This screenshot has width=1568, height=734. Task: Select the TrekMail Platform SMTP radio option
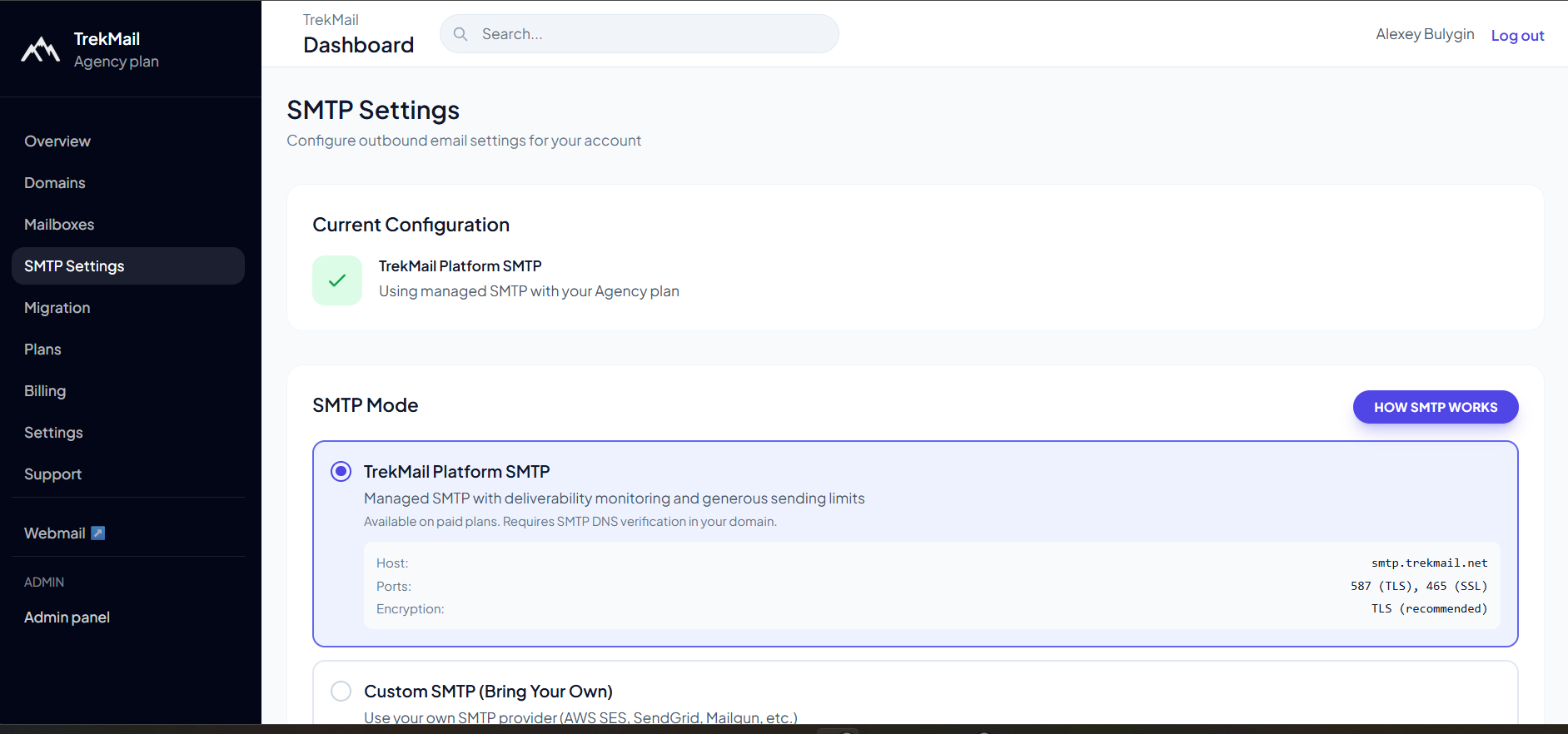[341, 472]
